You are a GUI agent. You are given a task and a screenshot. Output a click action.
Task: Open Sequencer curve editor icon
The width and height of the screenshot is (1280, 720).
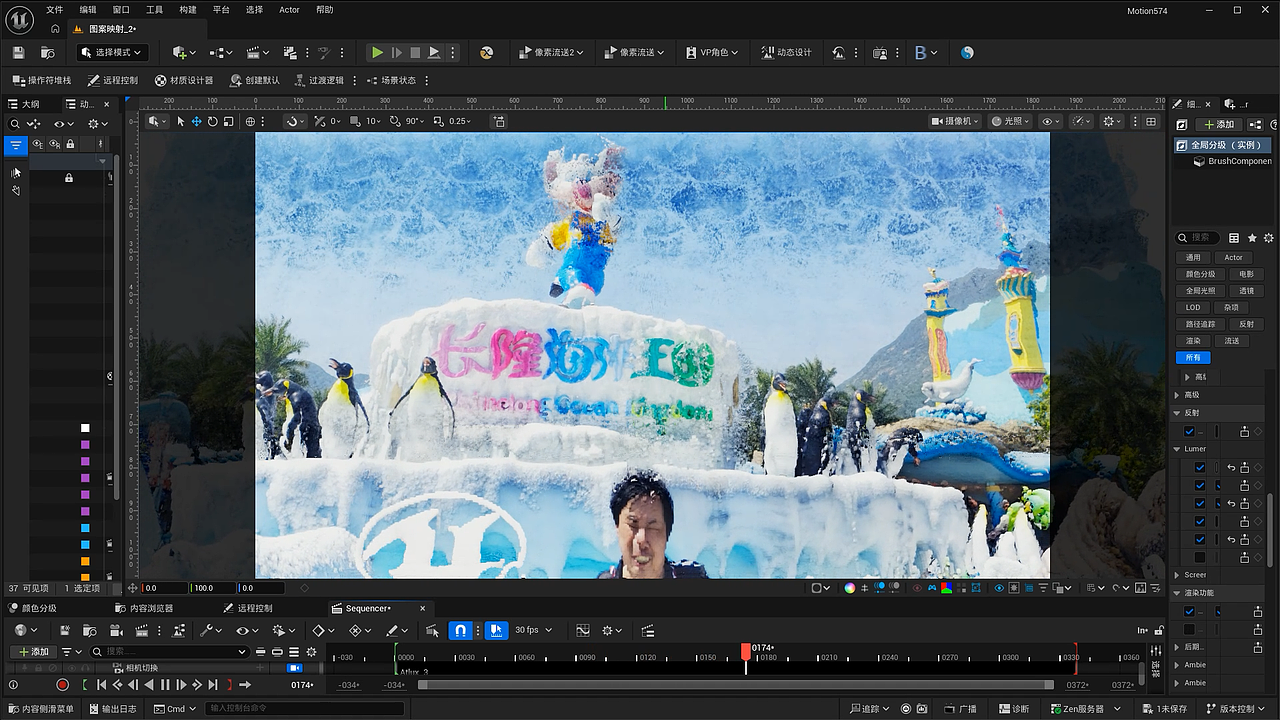click(x=583, y=630)
